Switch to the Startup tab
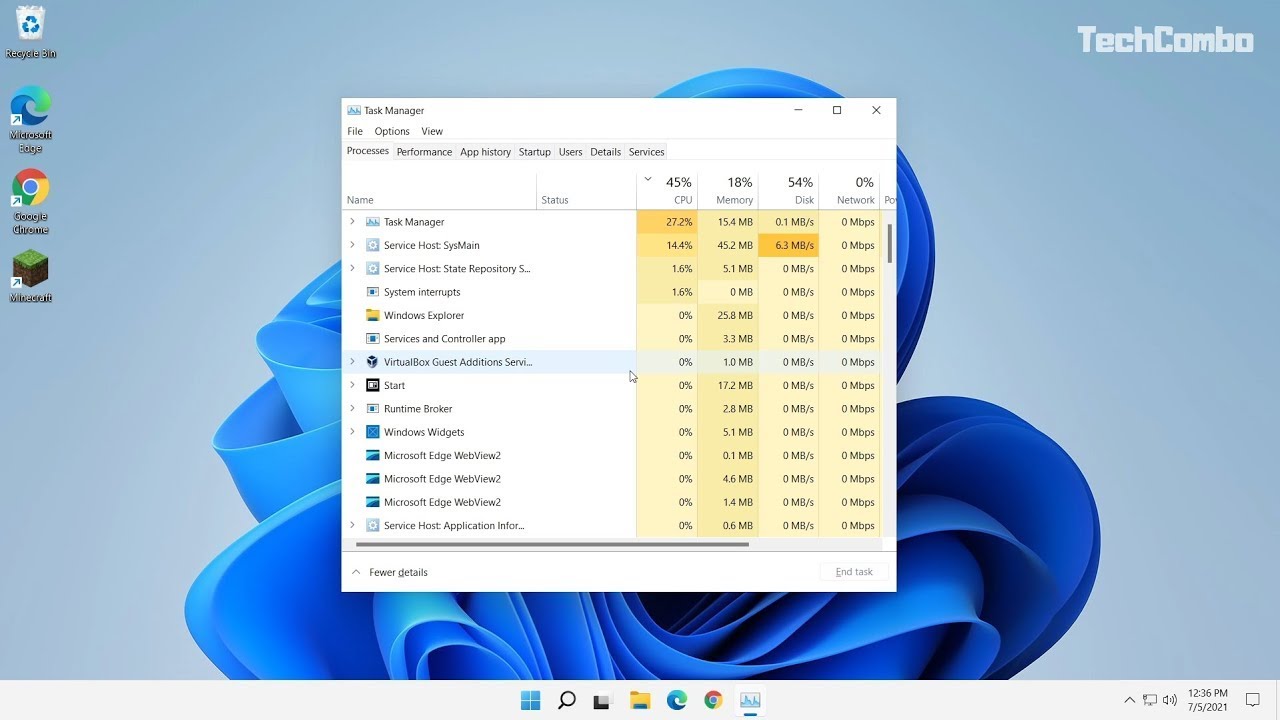1280x720 pixels. 535,152
